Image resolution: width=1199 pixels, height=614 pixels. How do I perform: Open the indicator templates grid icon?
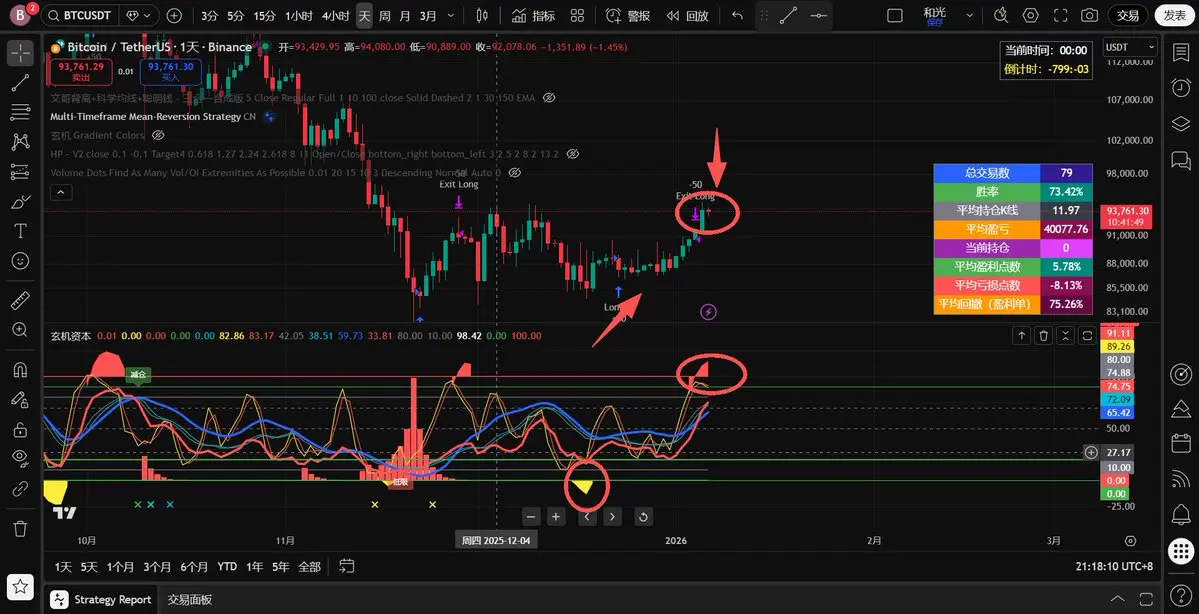point(577,15)
